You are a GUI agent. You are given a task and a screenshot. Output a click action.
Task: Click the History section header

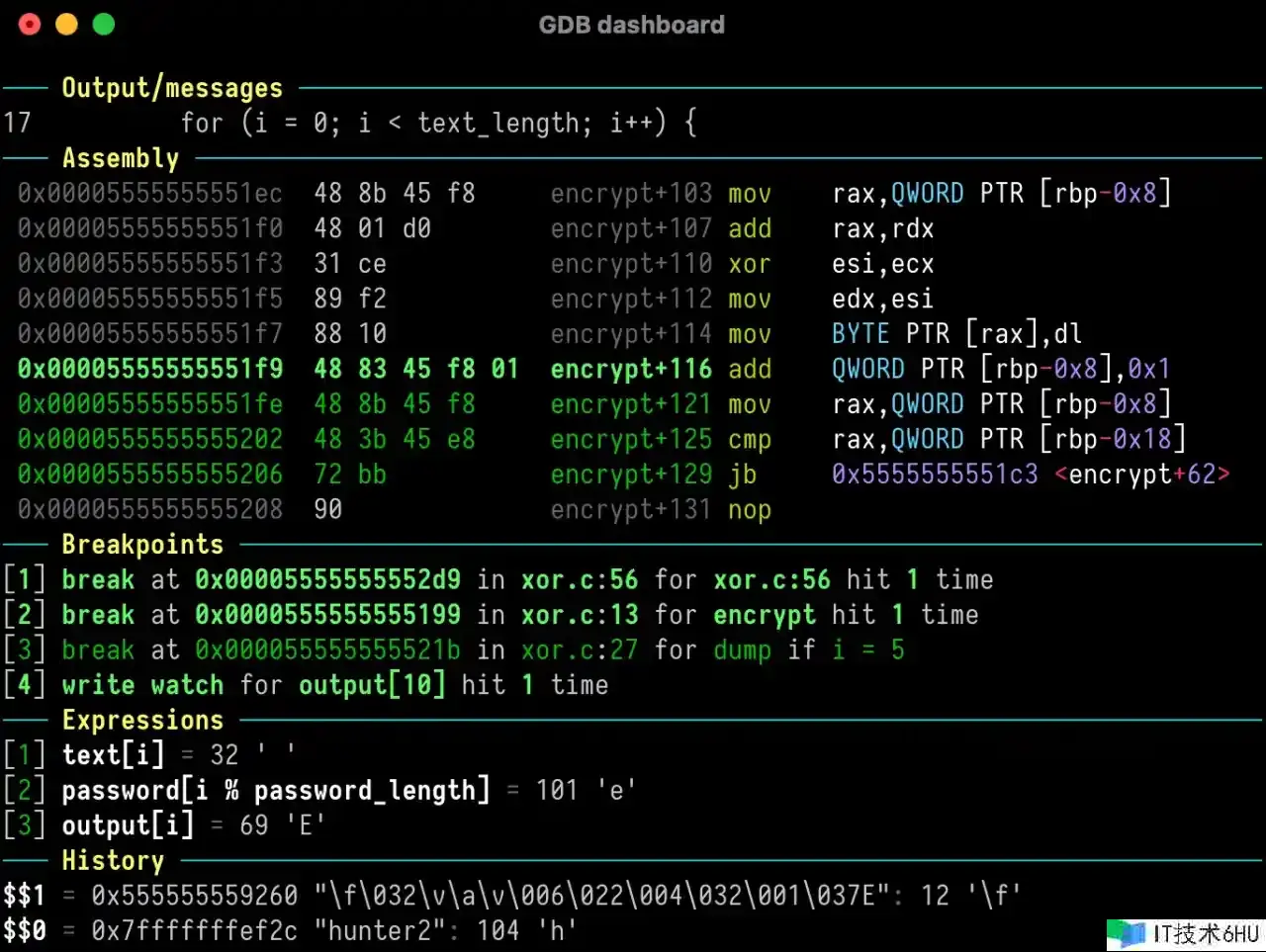(113, 860)
